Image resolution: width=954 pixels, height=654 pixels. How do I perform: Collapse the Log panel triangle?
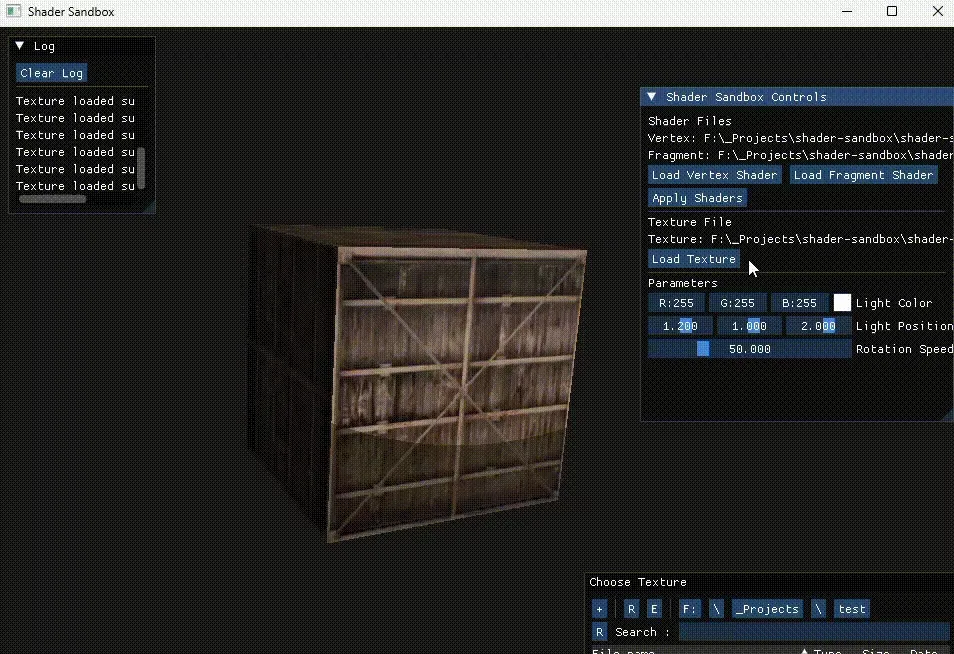20,46
